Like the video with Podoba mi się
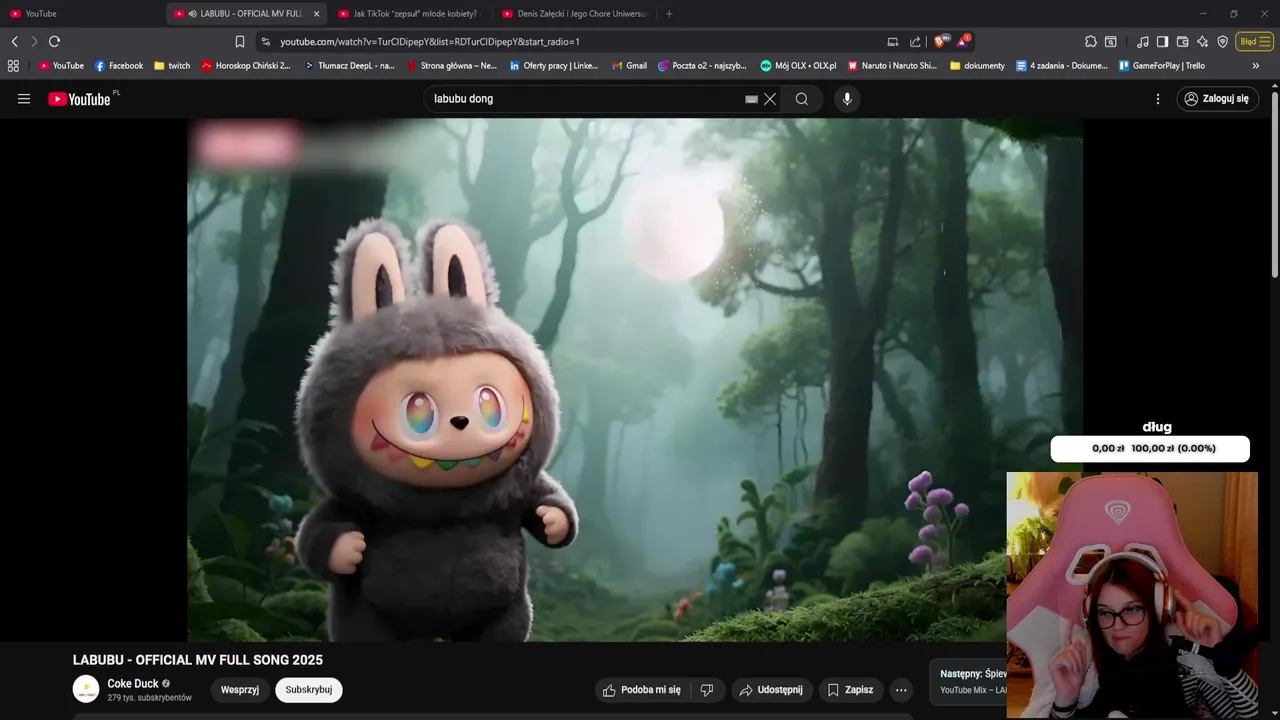This screenshot has width=1280, height=720. tap(642, 690)
